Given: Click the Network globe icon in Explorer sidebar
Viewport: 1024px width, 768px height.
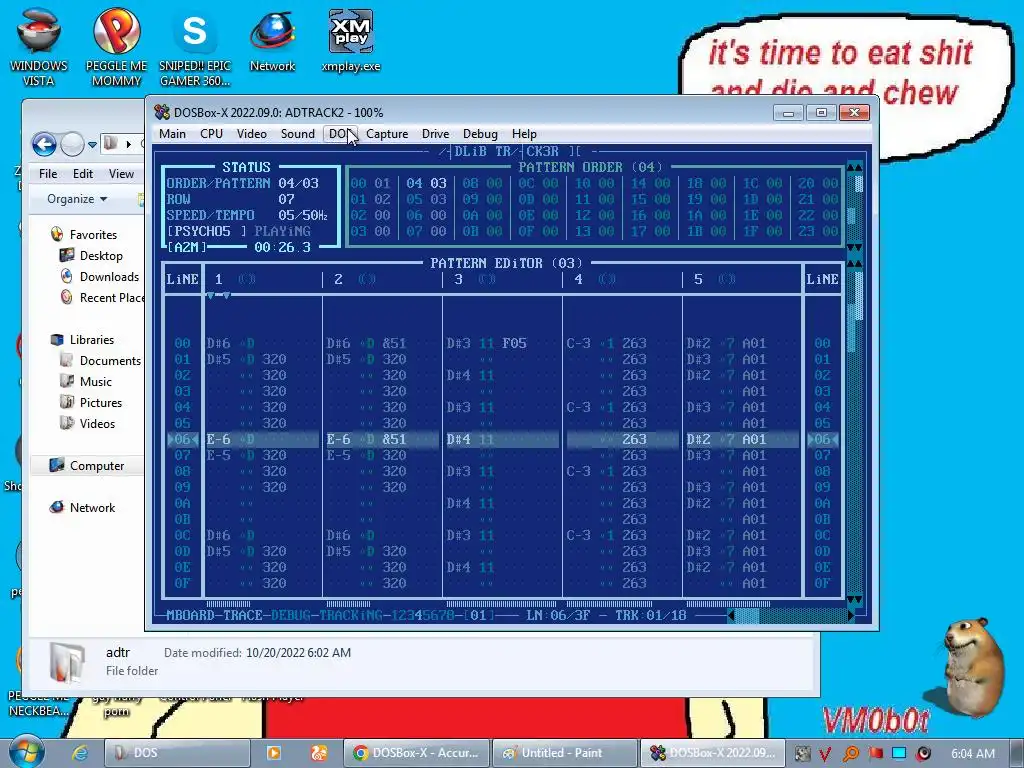Looking at the screenshot, I should tap(57, 507).
